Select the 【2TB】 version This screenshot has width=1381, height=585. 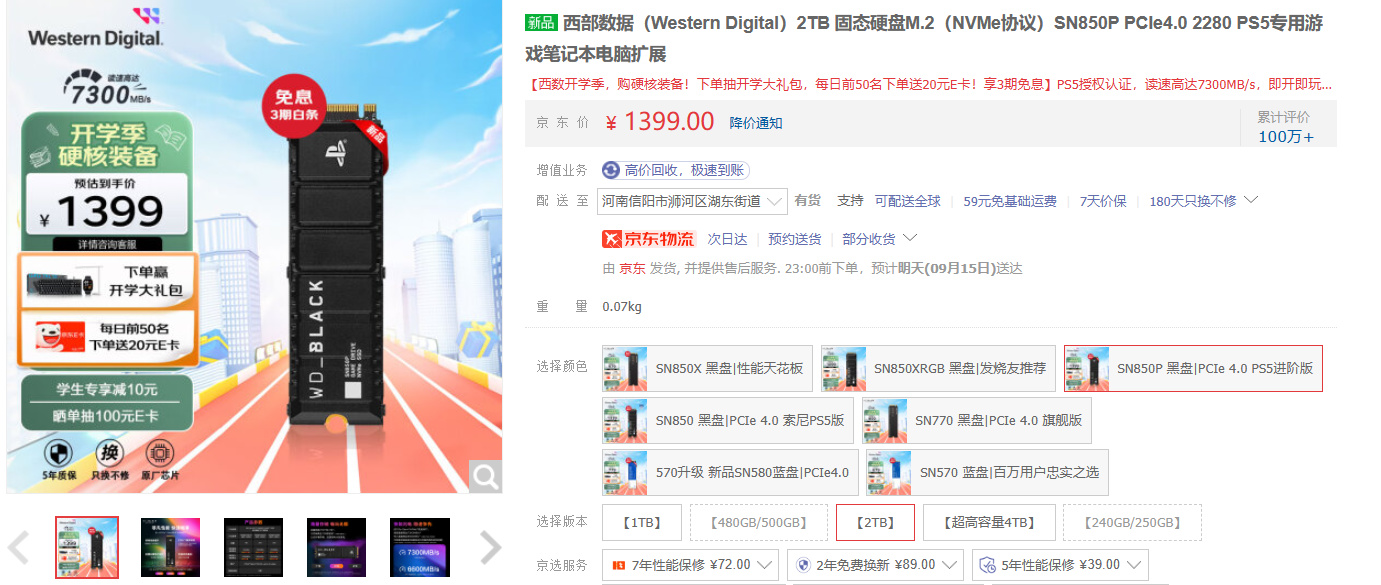tap(875, 522)
